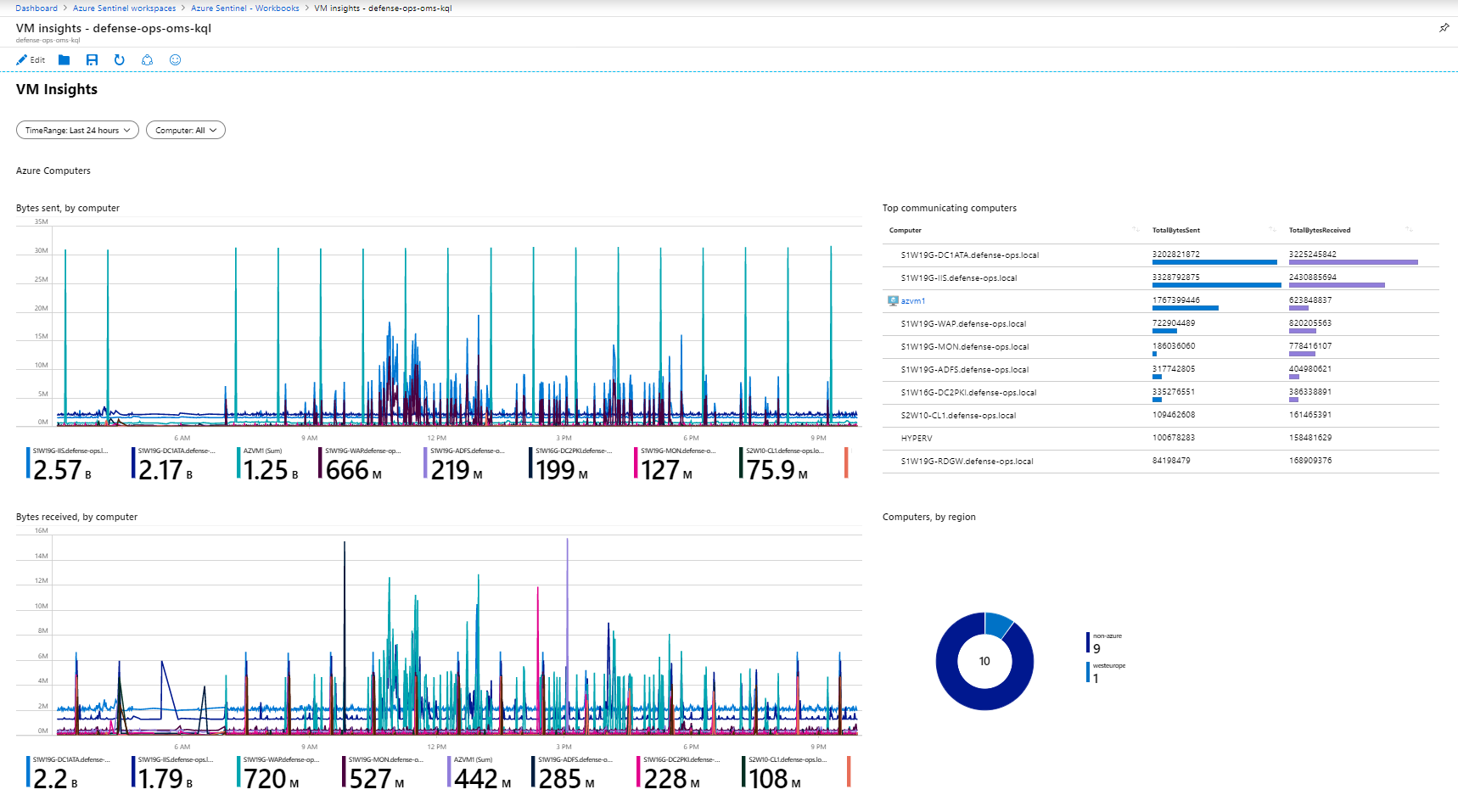This screenshot has width=1458, height=812.
Task: Save the workbook with floppy icon
Action: (92, 60)
